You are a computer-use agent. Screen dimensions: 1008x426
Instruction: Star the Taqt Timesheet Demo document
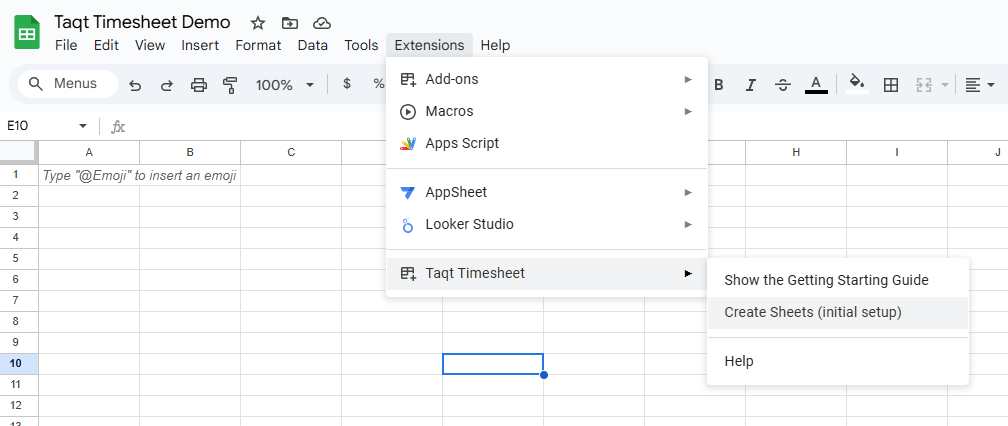(258, 23)
